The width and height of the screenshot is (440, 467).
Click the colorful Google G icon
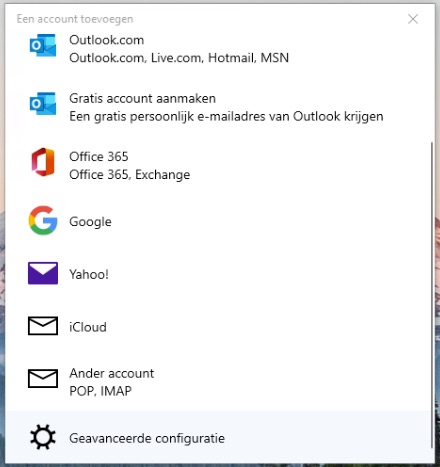(43, 220)
